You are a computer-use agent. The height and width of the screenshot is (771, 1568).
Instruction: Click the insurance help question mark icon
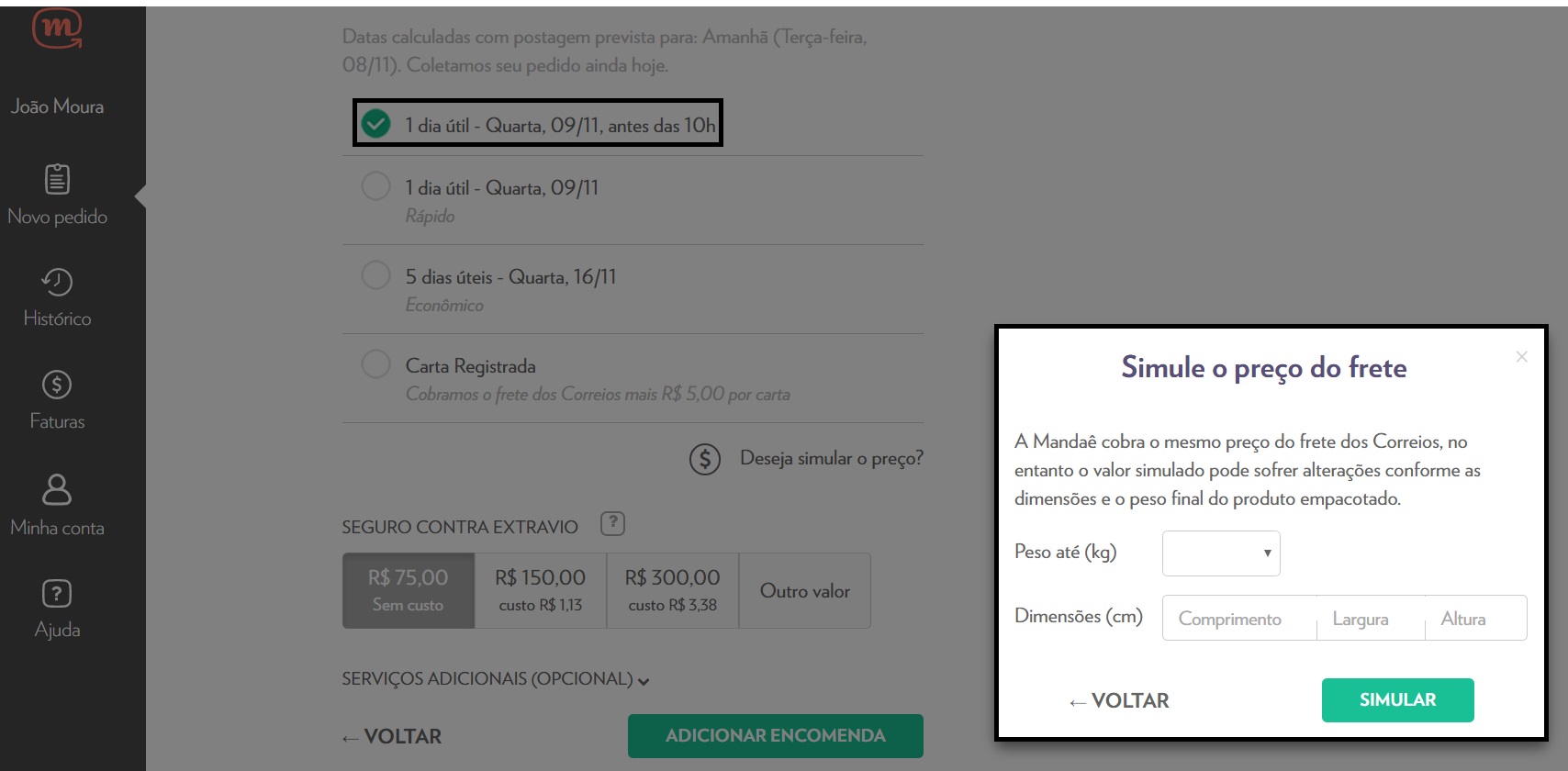pos(612,524)
